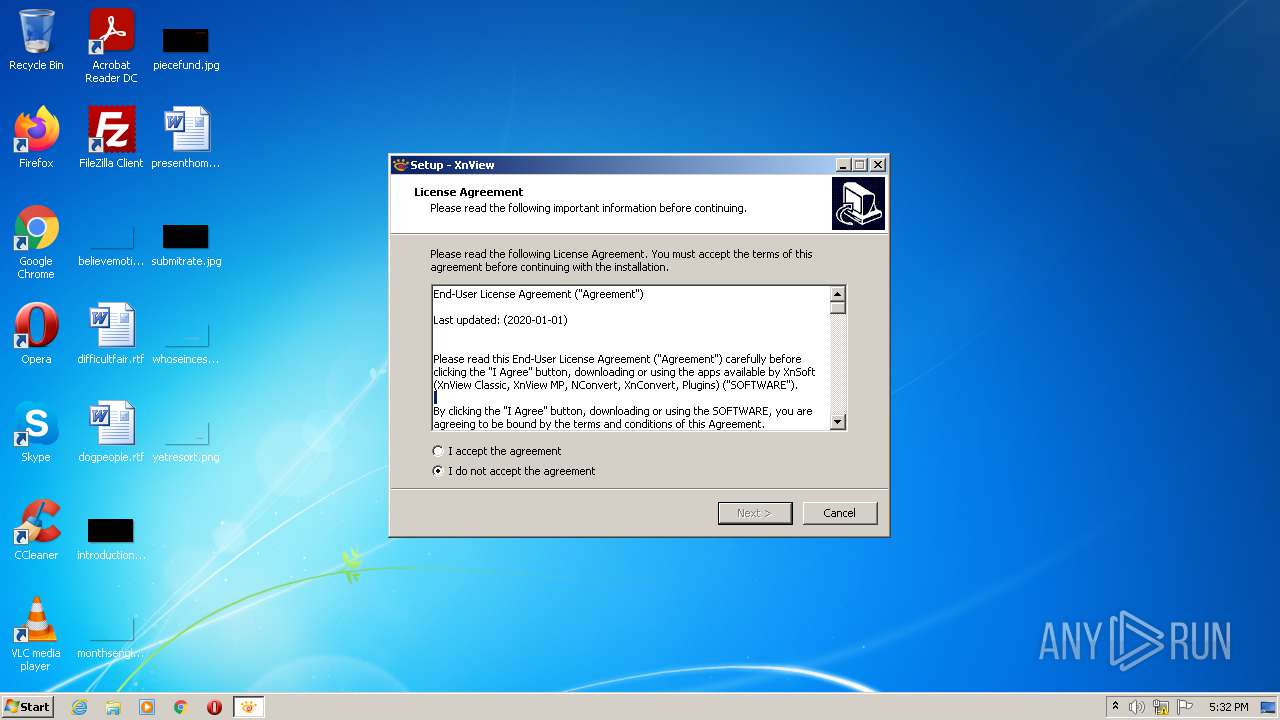Select the presenthom... Word document
The height and width of the screenshot is (720, 1280).
pos(186,138)
